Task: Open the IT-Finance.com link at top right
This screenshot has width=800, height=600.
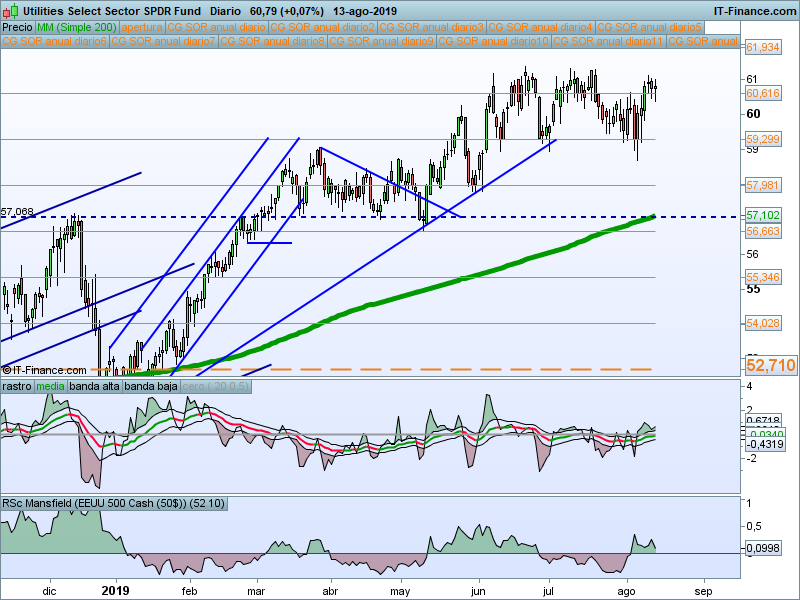Action: click(x=755, y=11)
